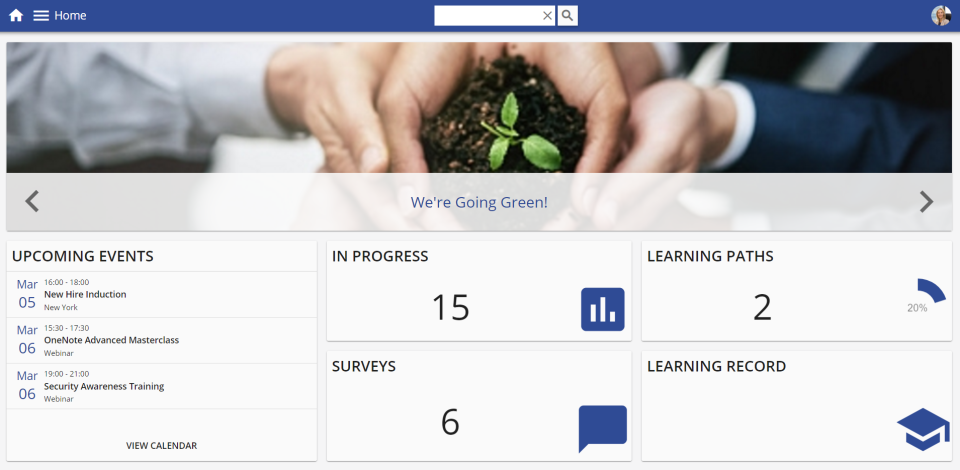The image size is (960, 470).
Task: Click the 20% progress dial in Learning Paths
Action: tap(926, 297)
